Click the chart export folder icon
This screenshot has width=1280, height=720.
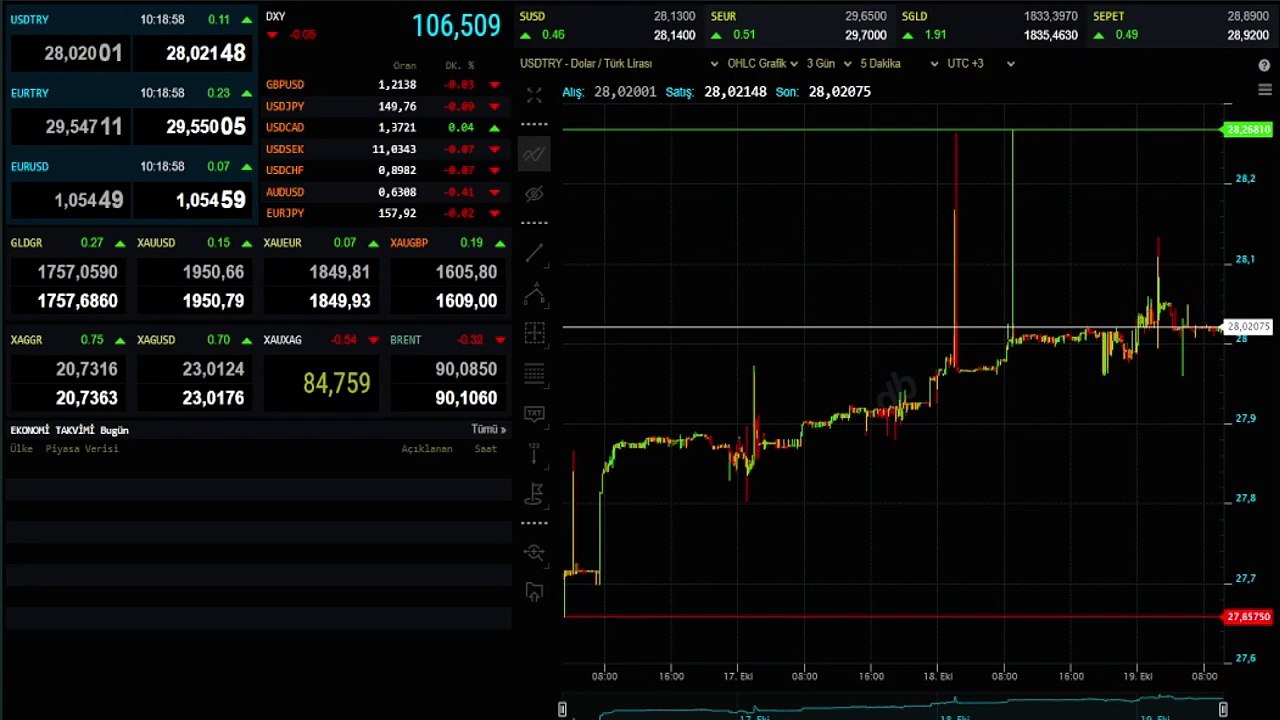[534, 592]
